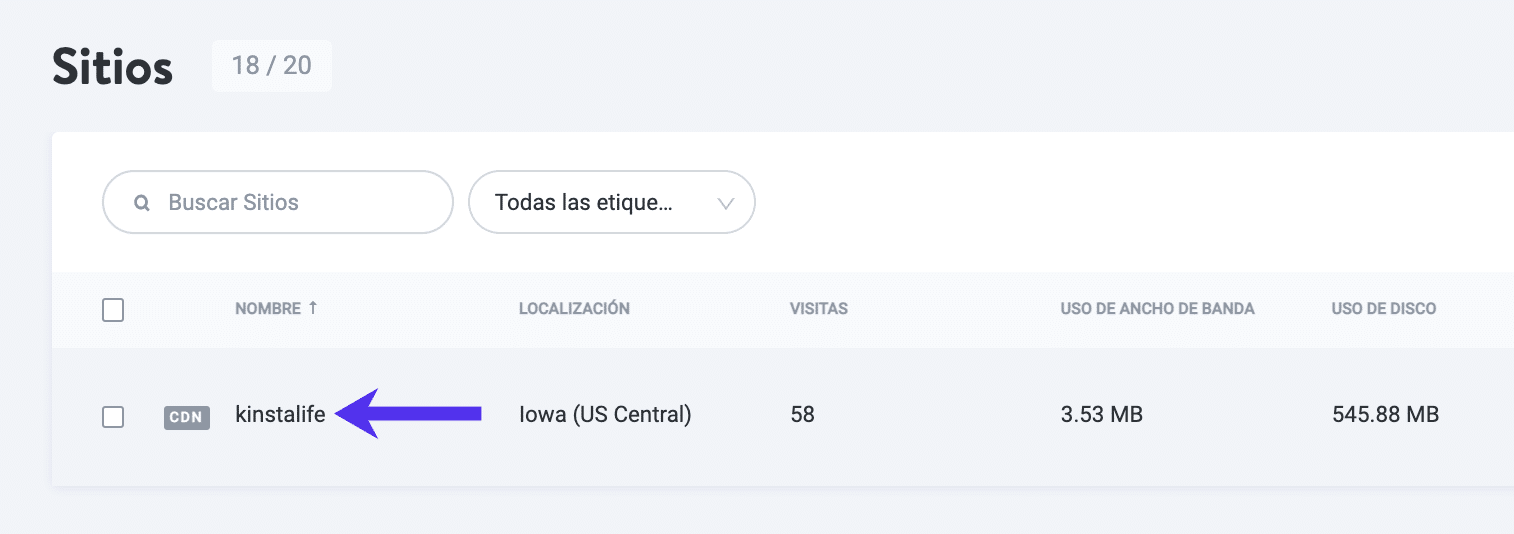
Task: Select the USO DE ANCHO DE BANDA header
Action: click(1157, 309)
